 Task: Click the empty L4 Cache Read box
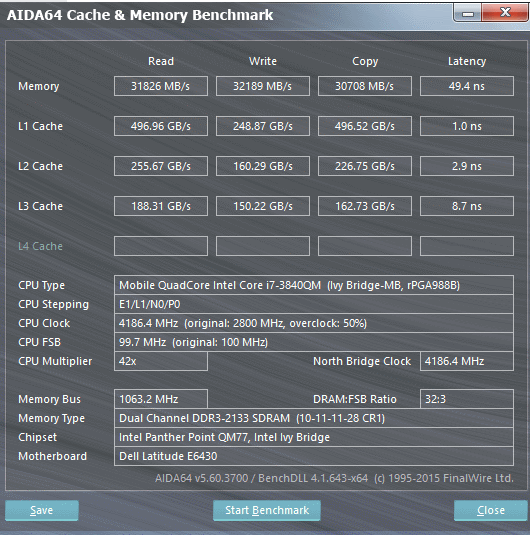click(x=161, y=246)
